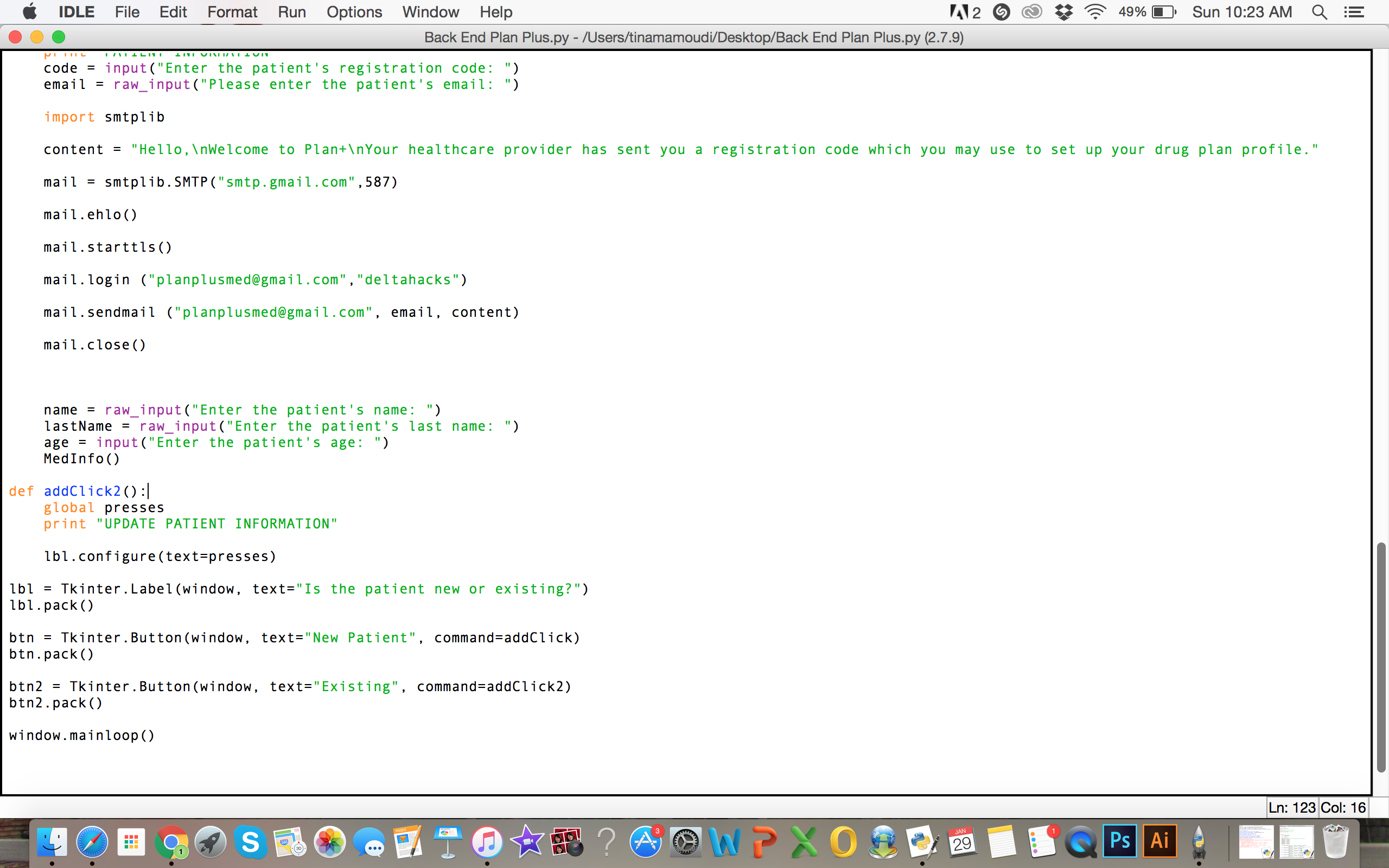Viewport: 1389px width, 868px height.
Task: Open iTunes from the dock
Action: click(x=487, y=842)
